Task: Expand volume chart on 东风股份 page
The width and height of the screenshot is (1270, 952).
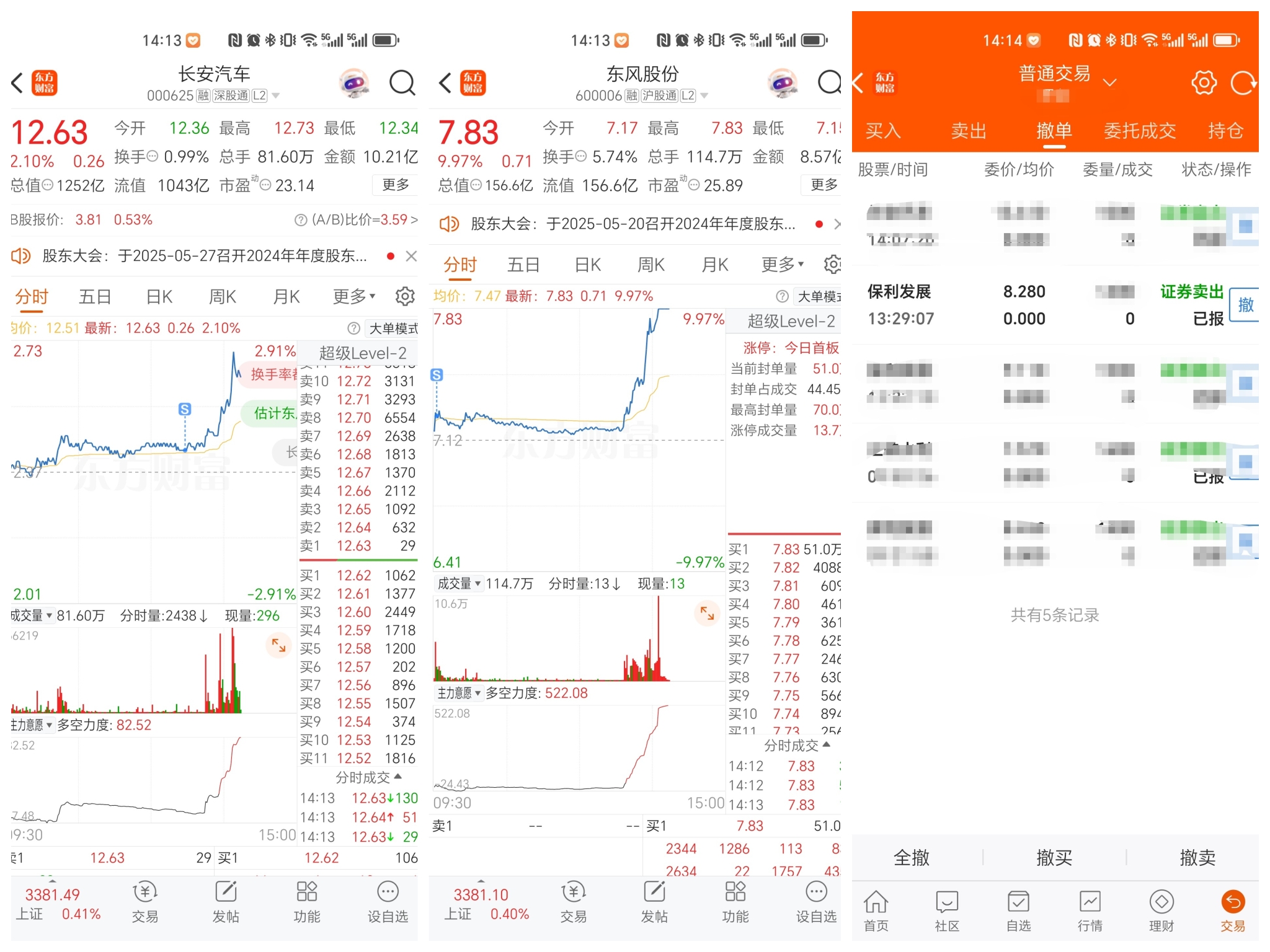Action: 707,613
